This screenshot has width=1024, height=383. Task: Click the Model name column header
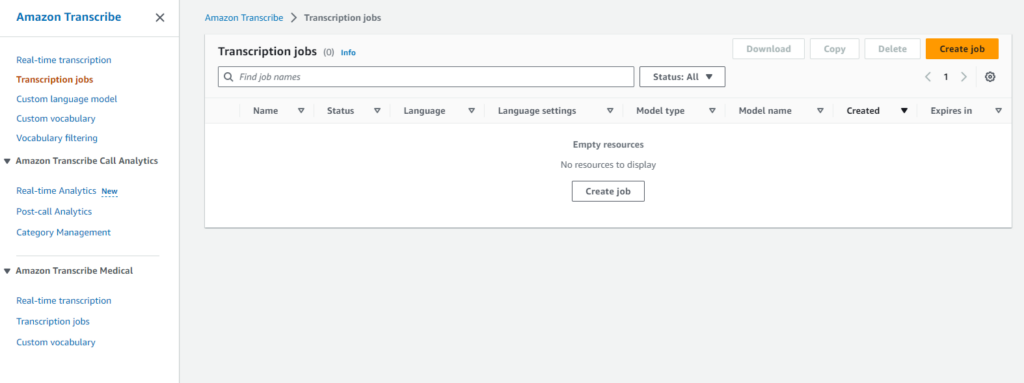[x=765, y=111]
